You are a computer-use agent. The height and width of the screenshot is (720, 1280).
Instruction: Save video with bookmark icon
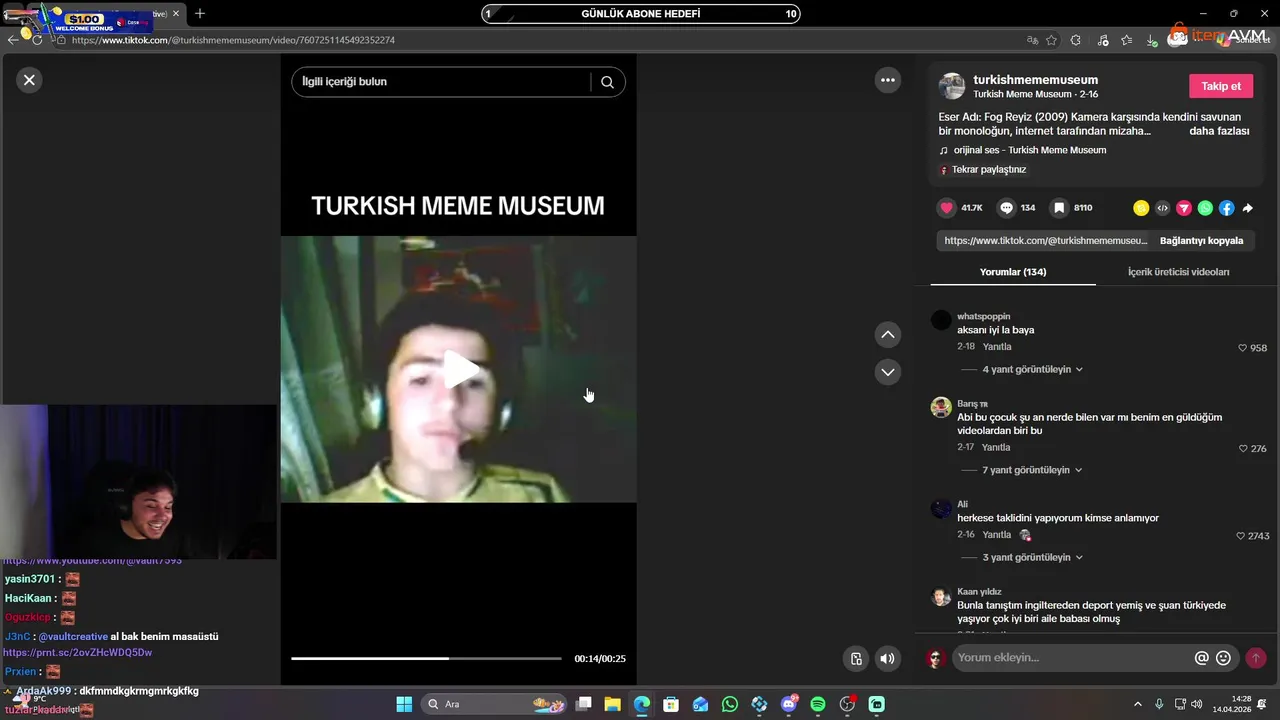(1059, 208)
